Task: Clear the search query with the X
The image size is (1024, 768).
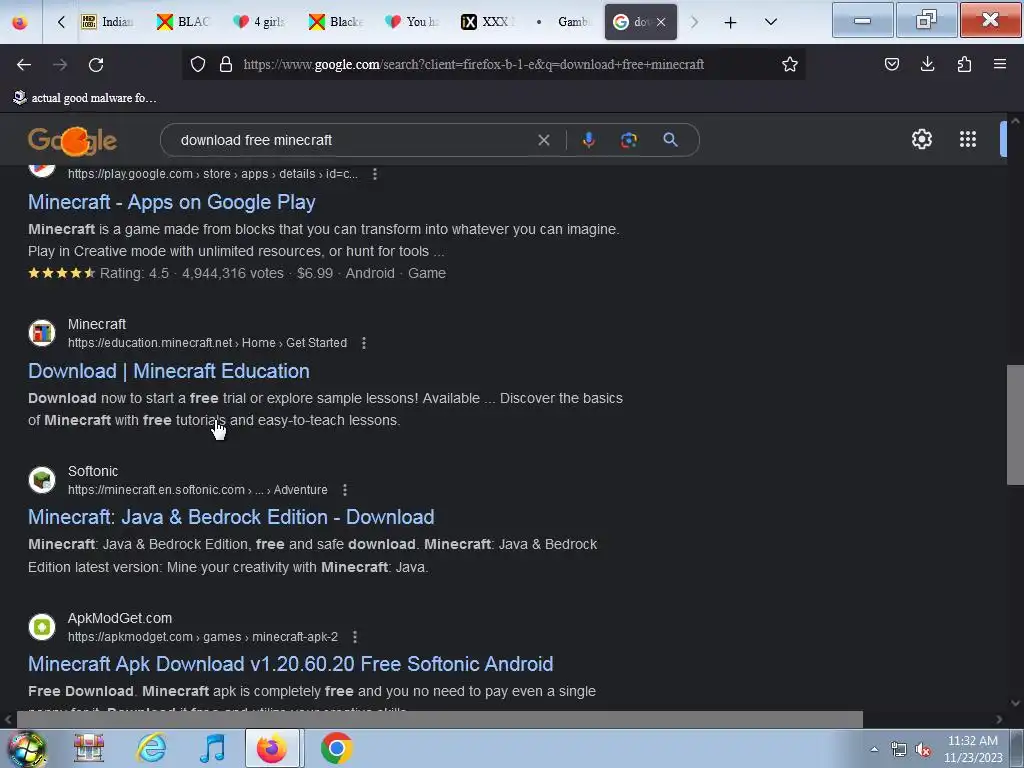Action: click(x=543, y=140)
